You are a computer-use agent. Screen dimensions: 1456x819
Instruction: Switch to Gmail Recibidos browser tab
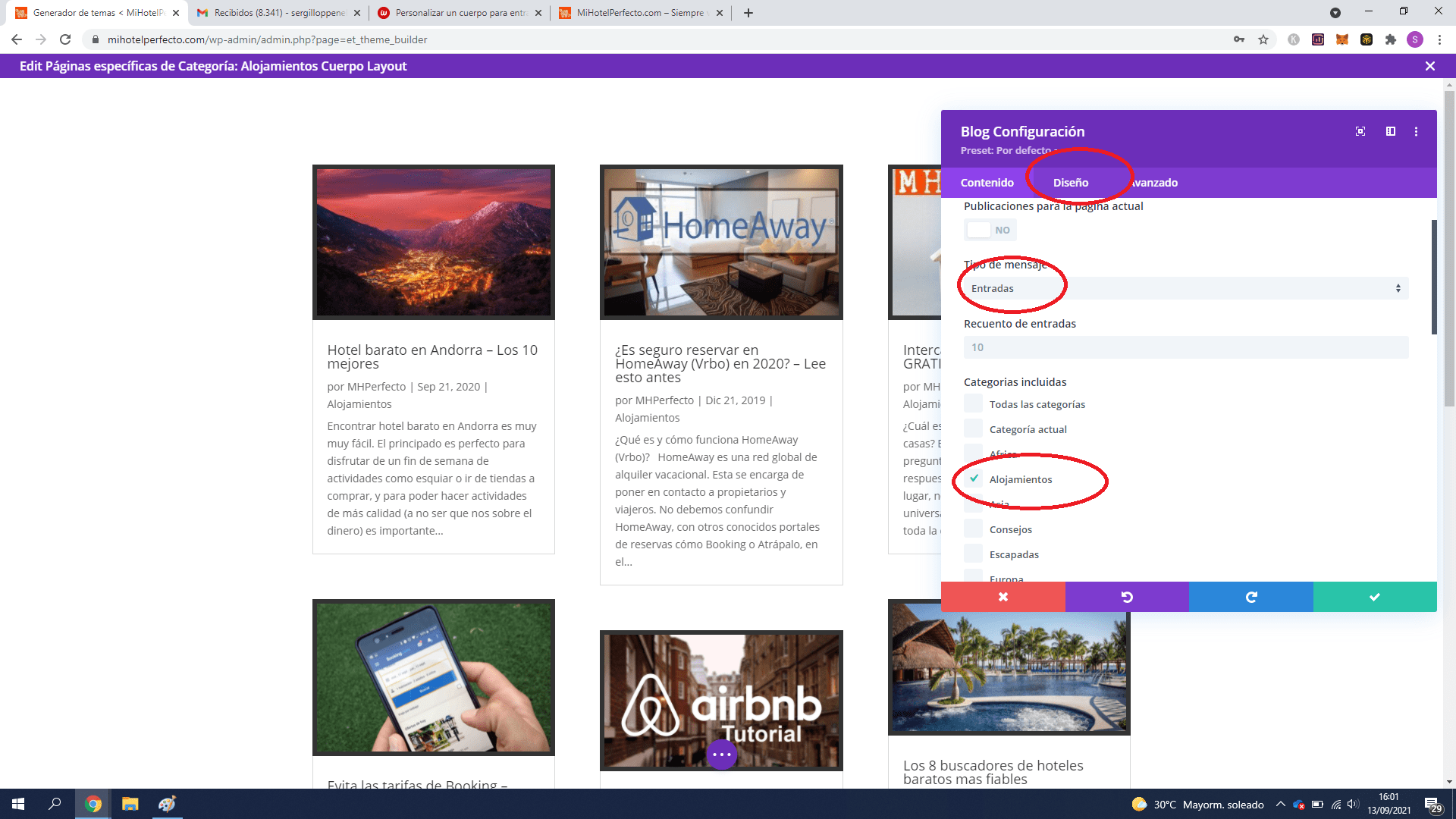point(278,13)
